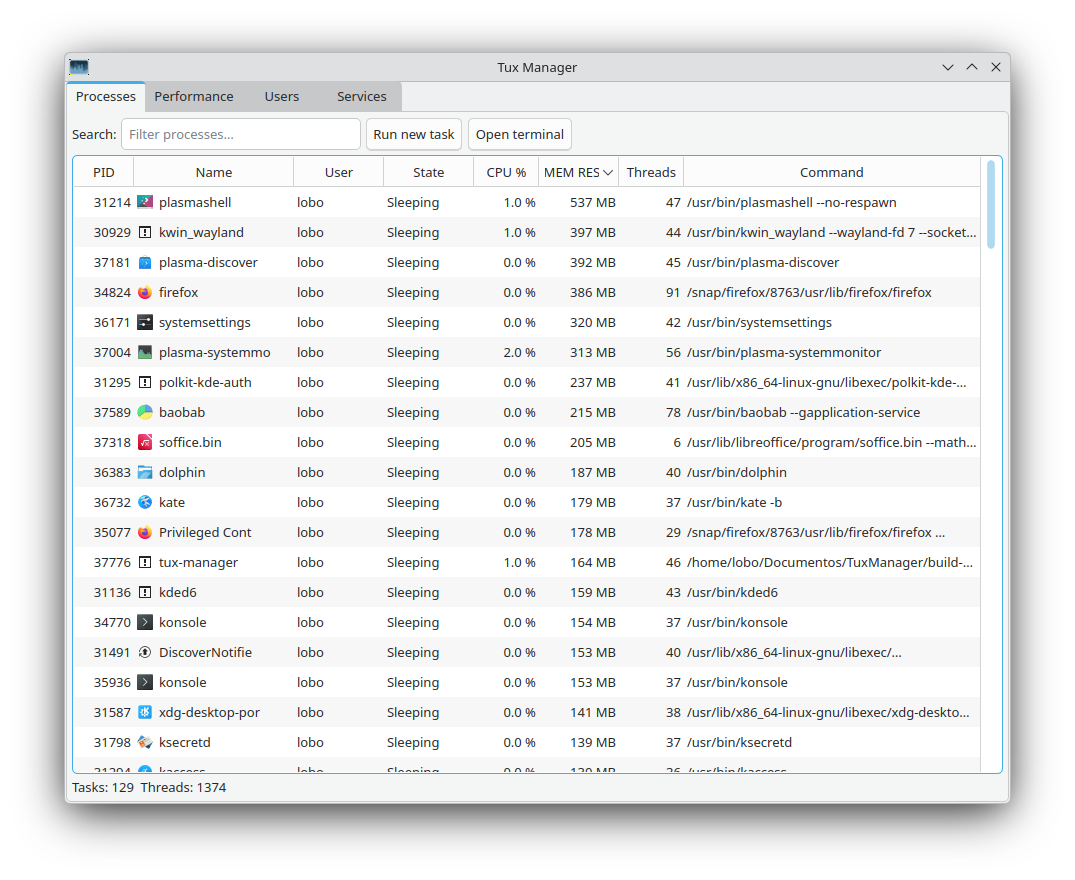Click the tux-manager process icon
The image size is (1075, 880).
145,563
